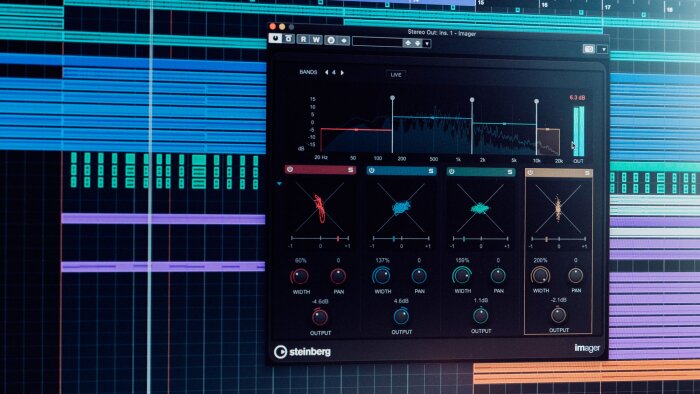Screen dimensions: 700x394
Task: Increase the number of bands with right arrow
Action: click(x=342, y=72)
